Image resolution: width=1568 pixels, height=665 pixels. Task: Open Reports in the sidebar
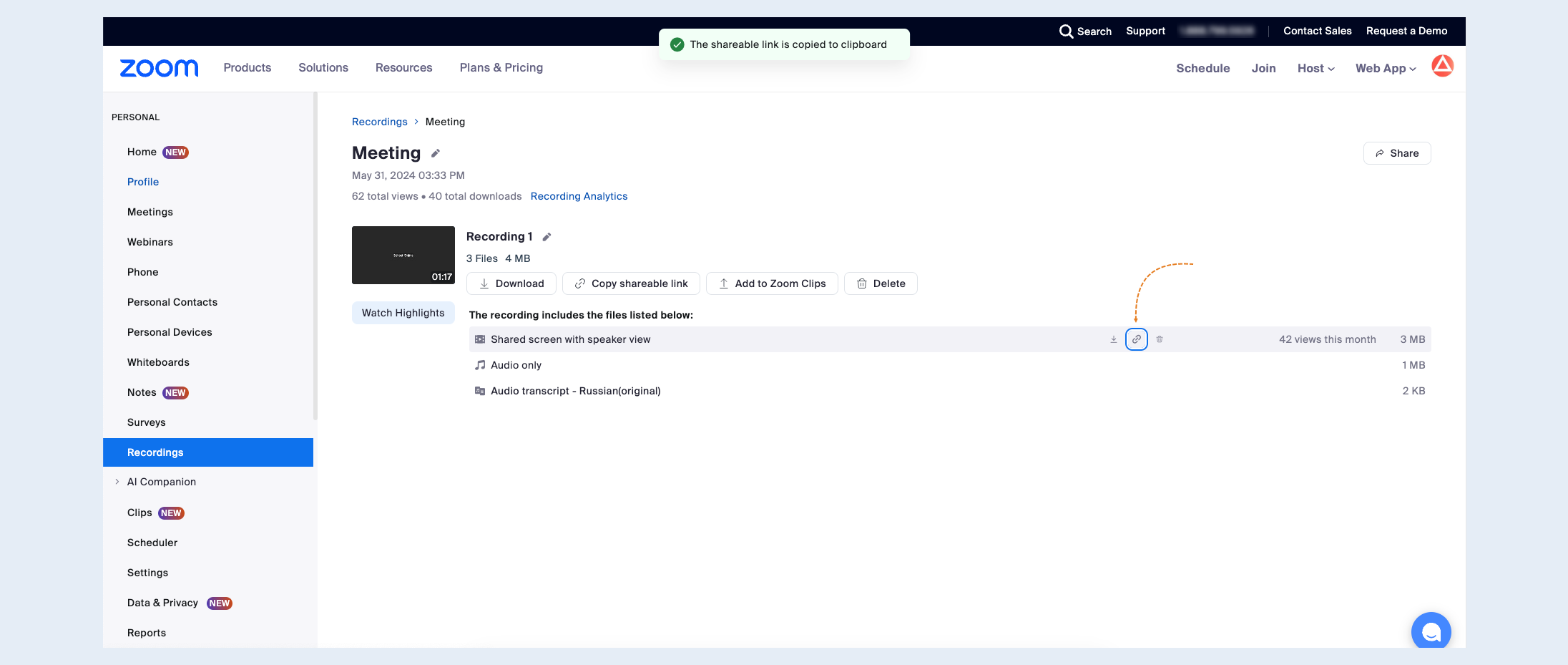point(147,633)
